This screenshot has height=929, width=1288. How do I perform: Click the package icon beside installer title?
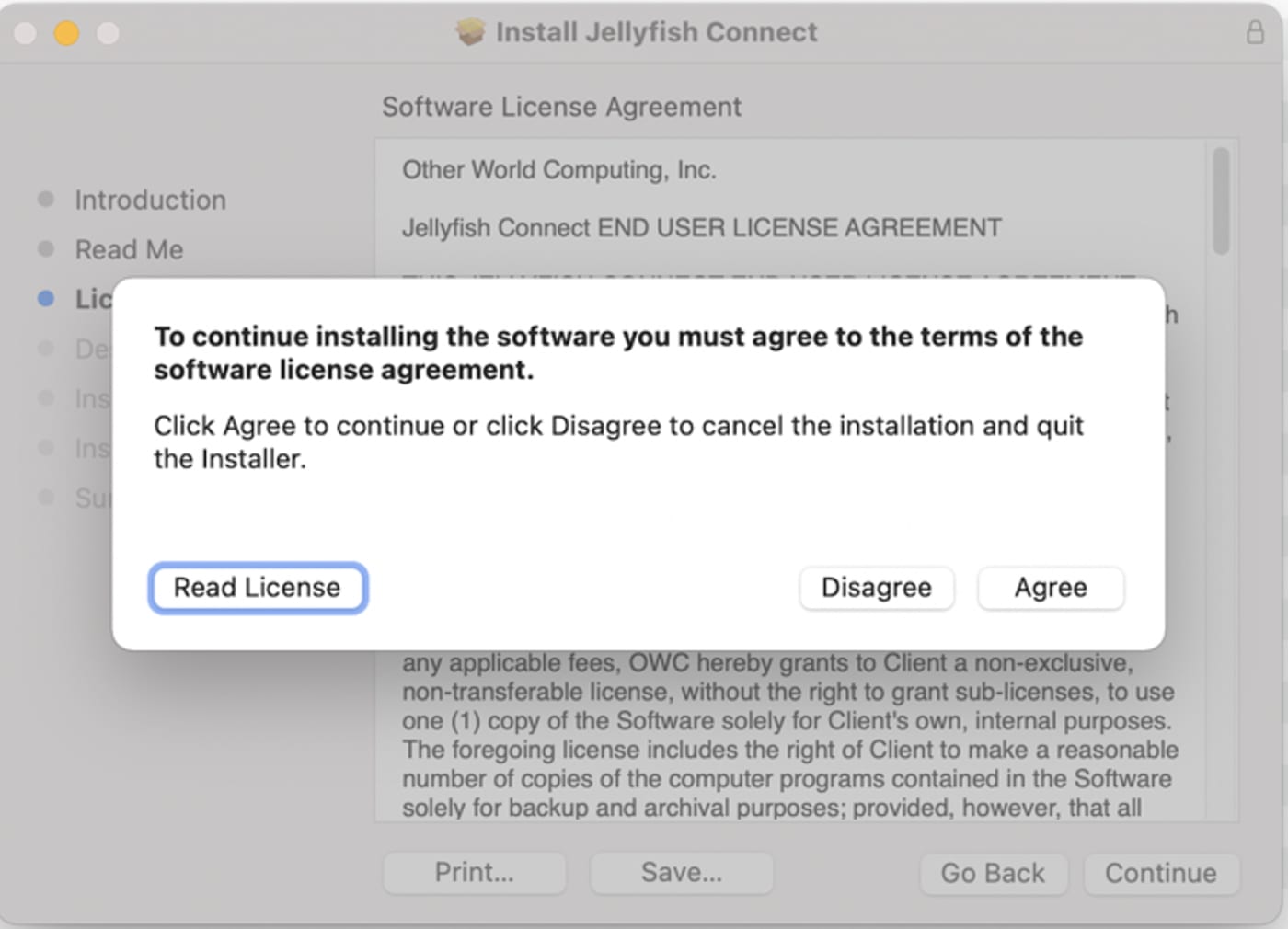(x=470, y=32)
